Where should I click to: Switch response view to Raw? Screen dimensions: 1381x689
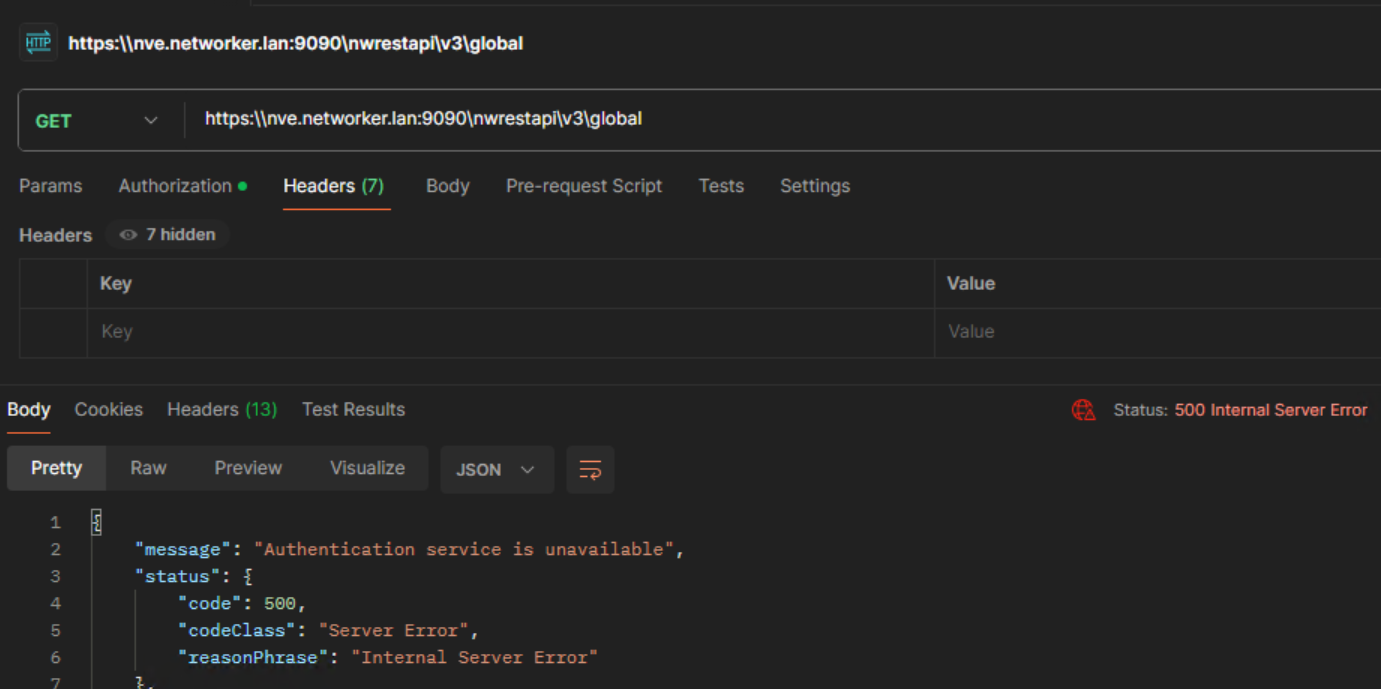point(147,467)
